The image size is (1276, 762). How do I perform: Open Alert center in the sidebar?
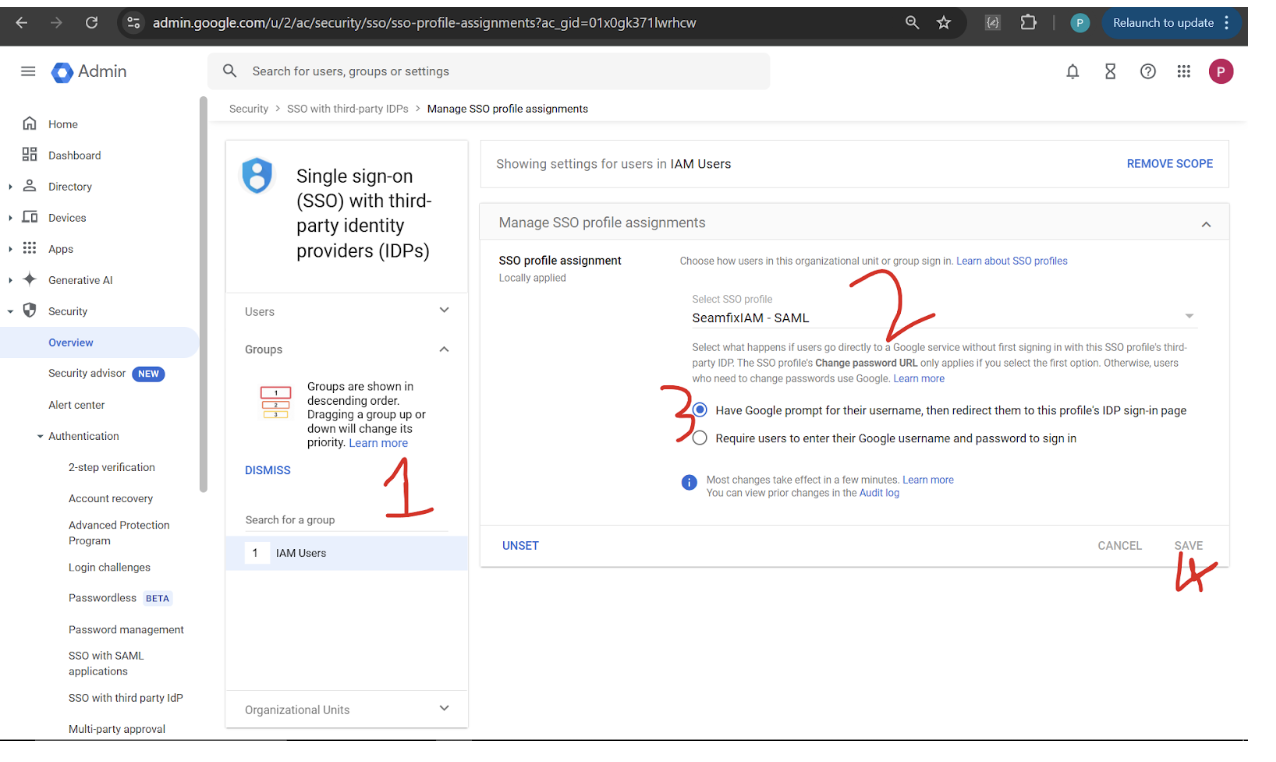76,405
